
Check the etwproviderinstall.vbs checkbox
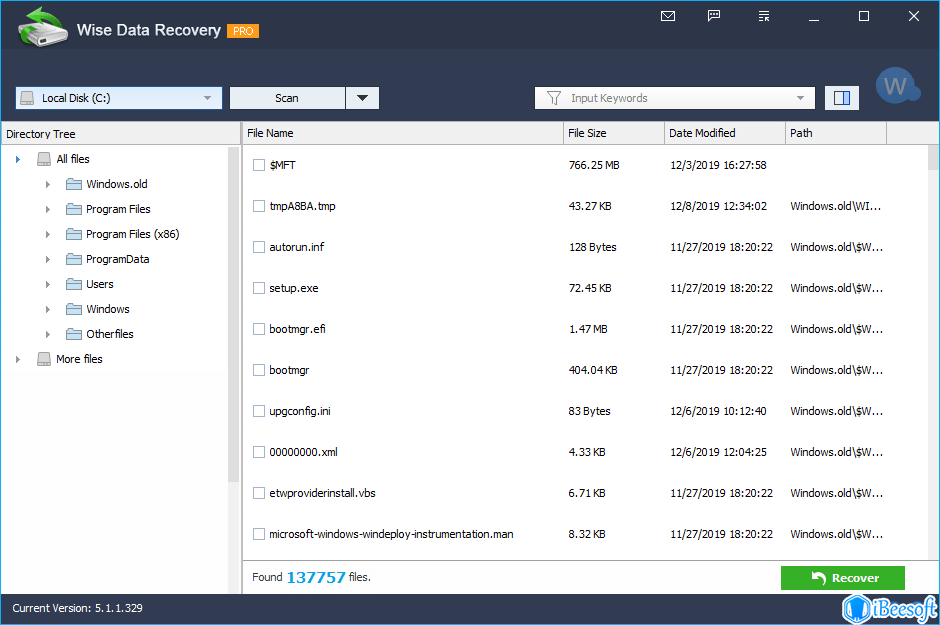click(259, 493)
